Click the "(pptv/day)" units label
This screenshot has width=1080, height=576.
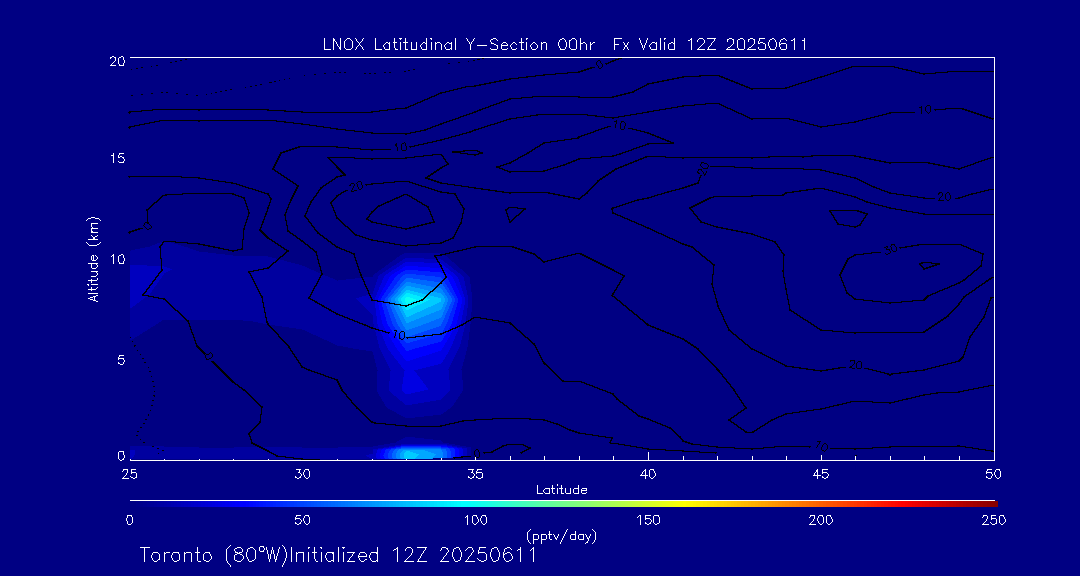(x=561, y=535)
